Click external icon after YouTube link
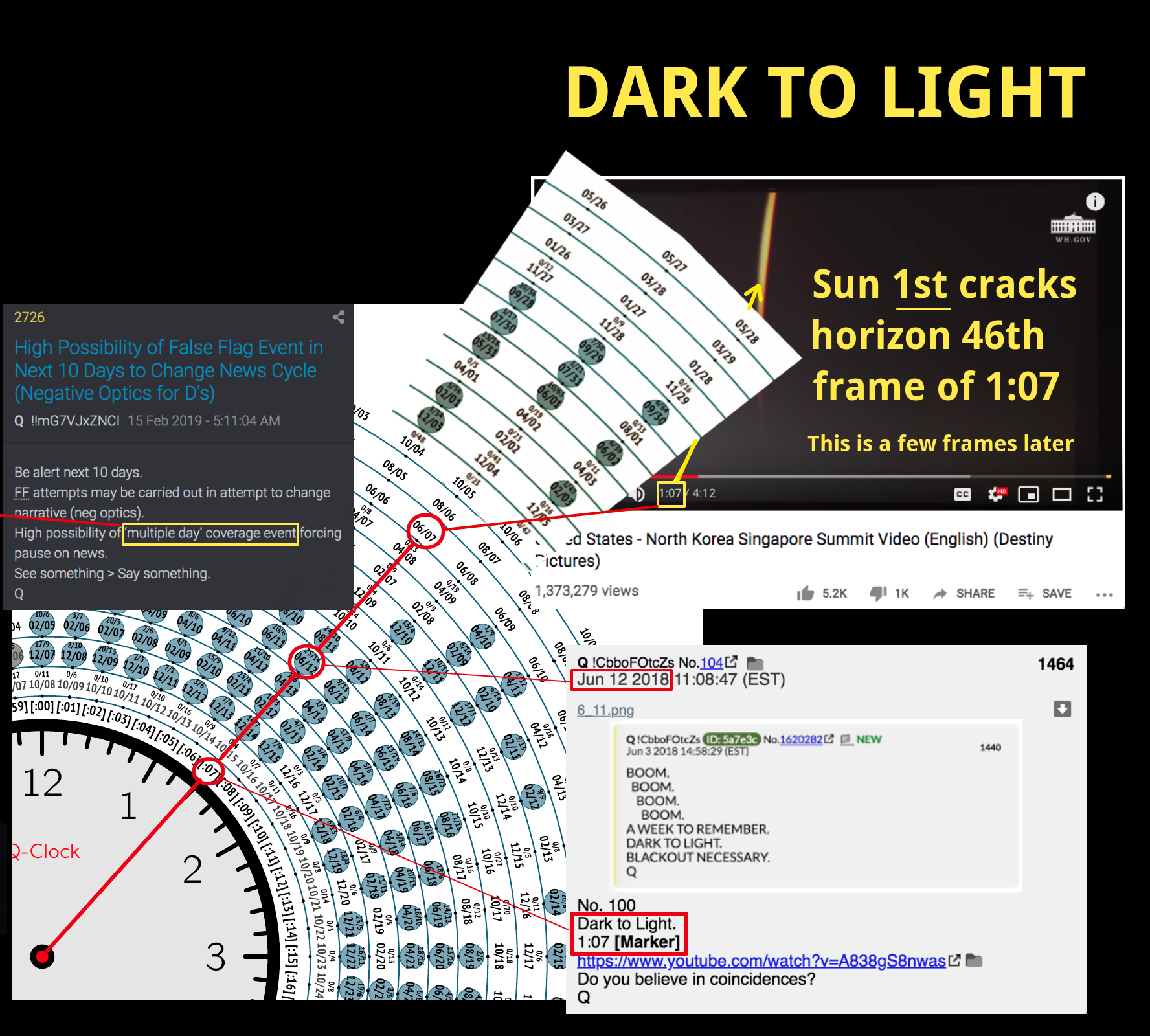 click(954, 960)
